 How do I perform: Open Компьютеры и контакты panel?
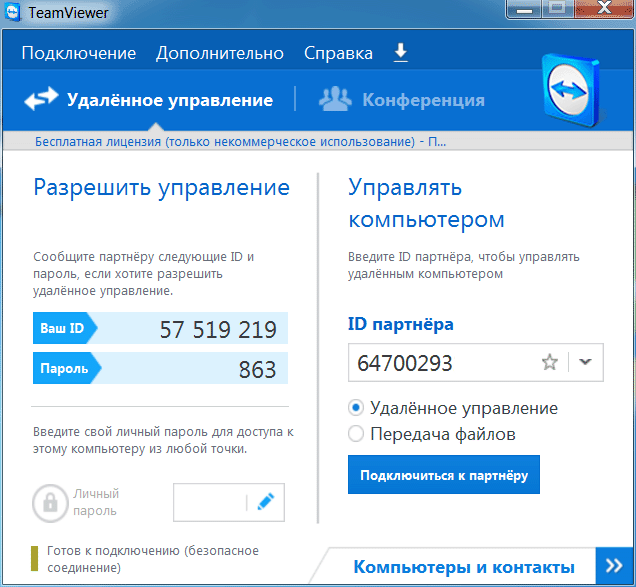[464, 567]
